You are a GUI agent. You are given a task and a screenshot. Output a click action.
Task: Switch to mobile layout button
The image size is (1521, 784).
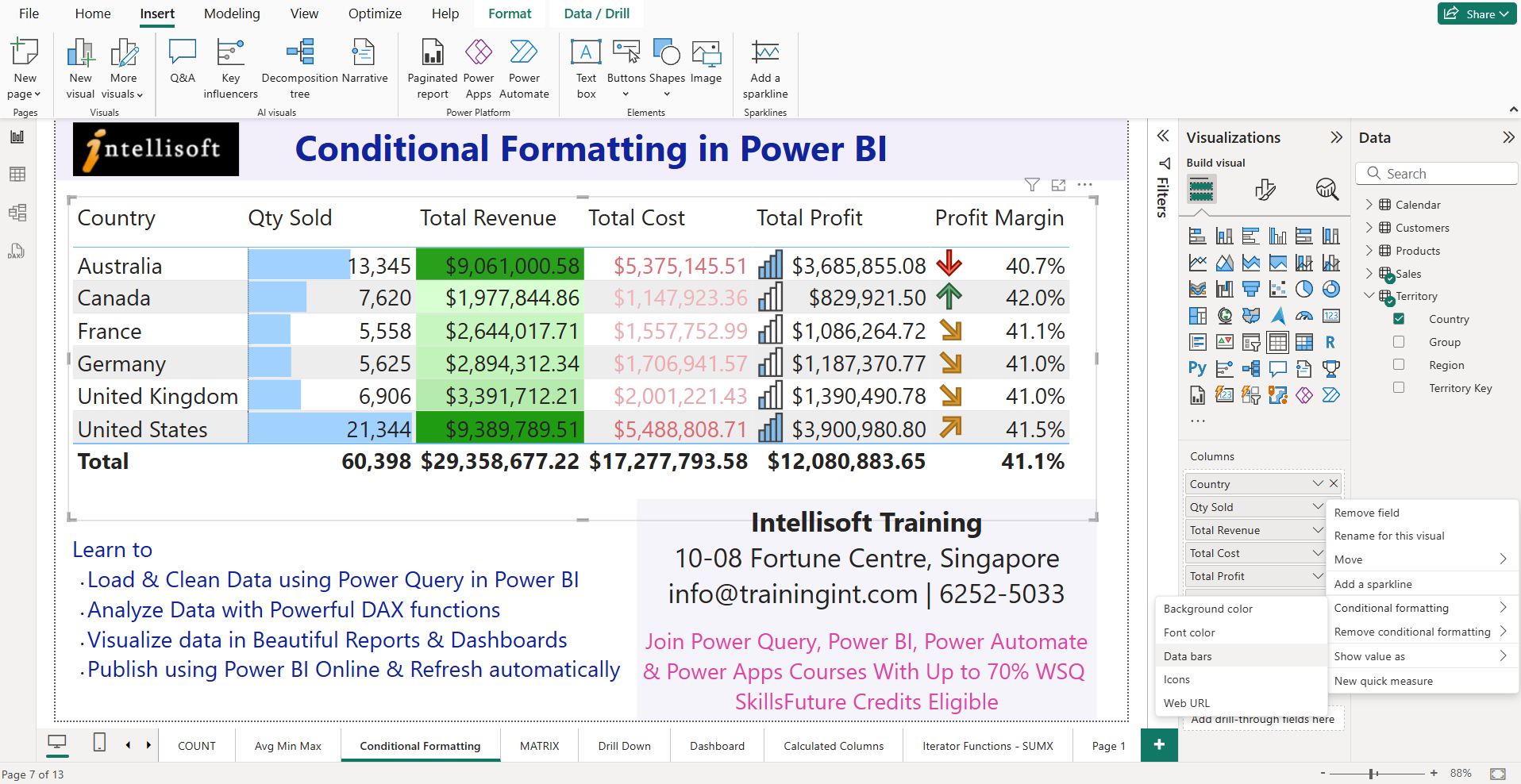click(99, 743)
